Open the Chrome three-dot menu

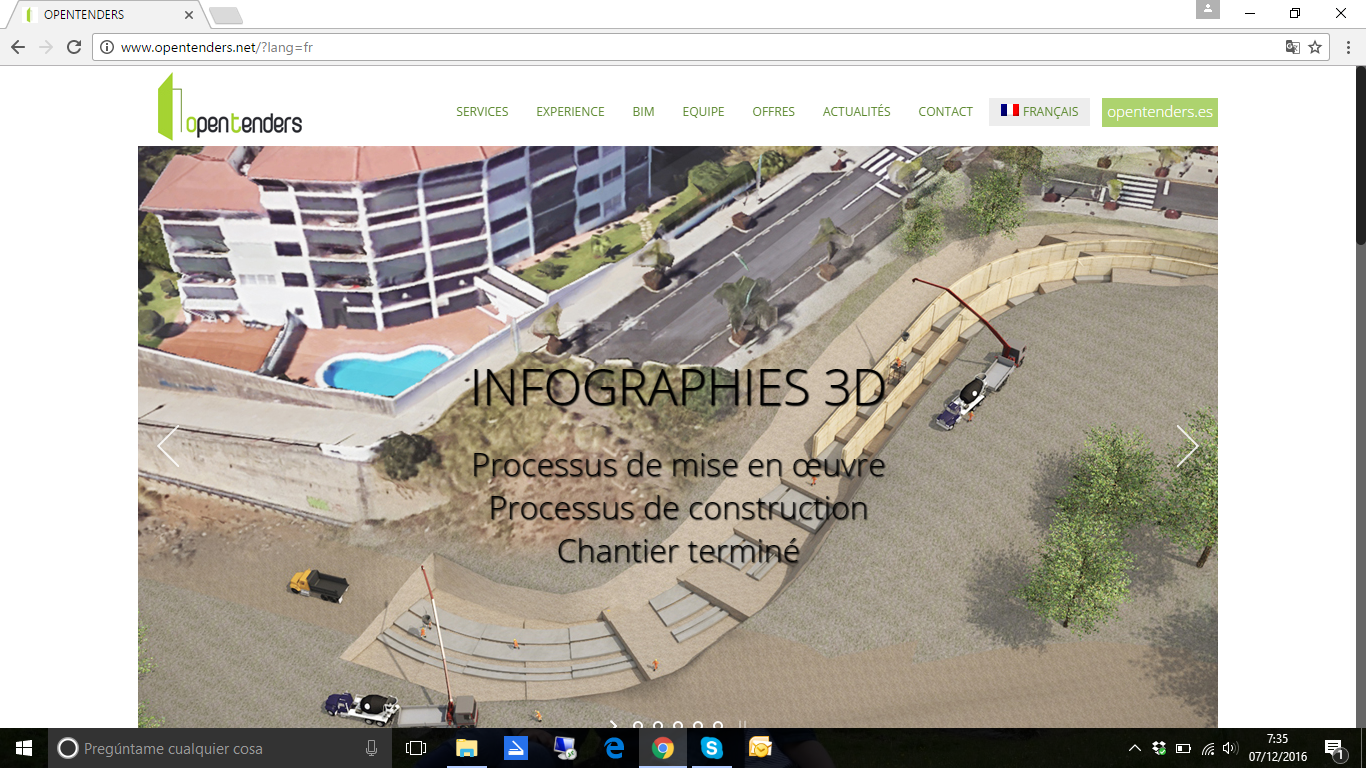pyautogui.click(x=1347, y=47)
